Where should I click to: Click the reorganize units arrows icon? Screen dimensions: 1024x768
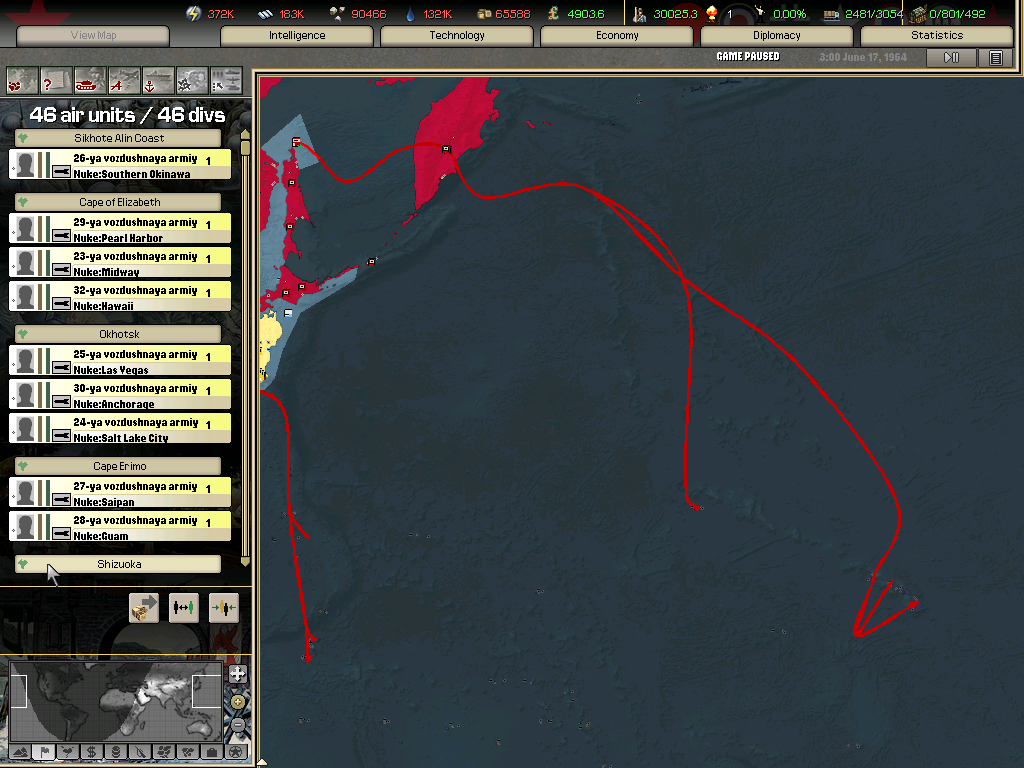(184, 607)
